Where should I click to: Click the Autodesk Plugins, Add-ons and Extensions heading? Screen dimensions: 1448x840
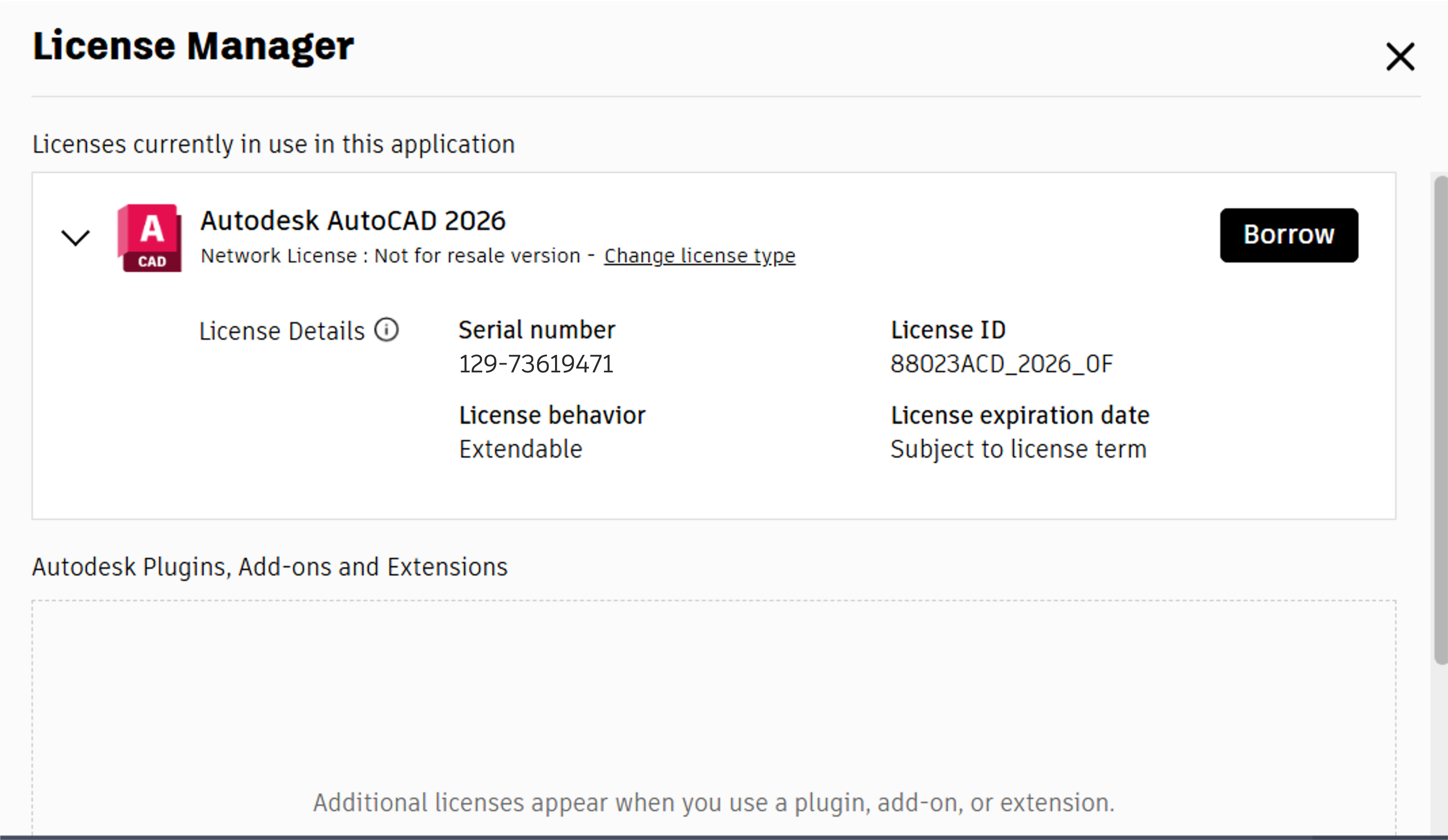(270, 567)
